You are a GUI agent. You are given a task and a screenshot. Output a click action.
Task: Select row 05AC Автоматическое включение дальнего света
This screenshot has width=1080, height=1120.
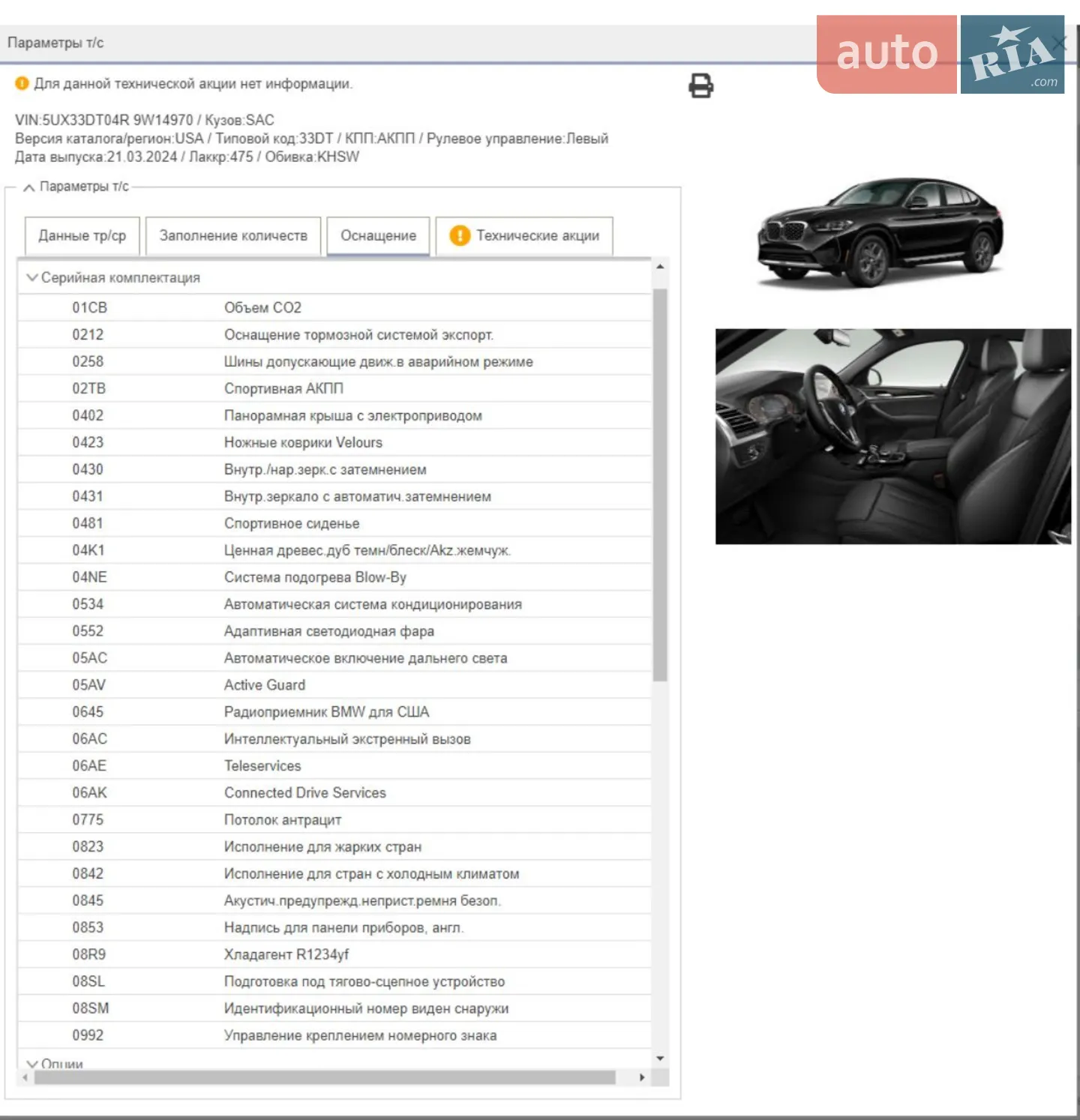pyautogui.click(x=334, y=658)
